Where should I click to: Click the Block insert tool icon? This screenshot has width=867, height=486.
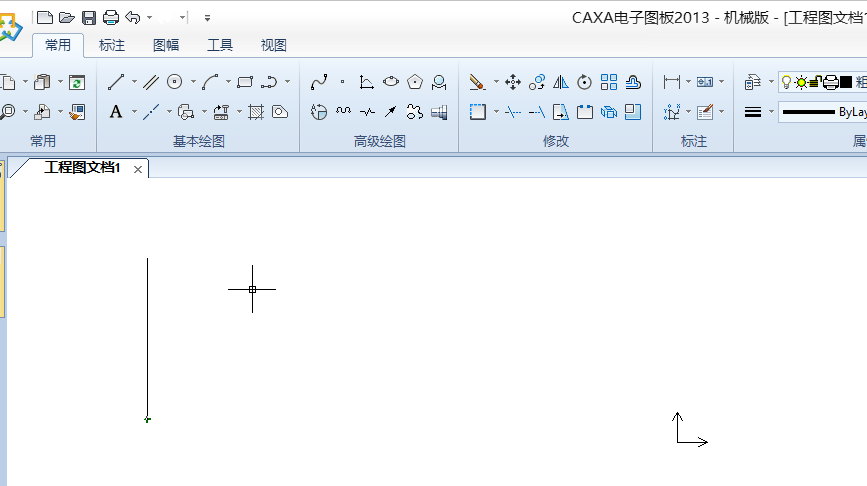186,112
